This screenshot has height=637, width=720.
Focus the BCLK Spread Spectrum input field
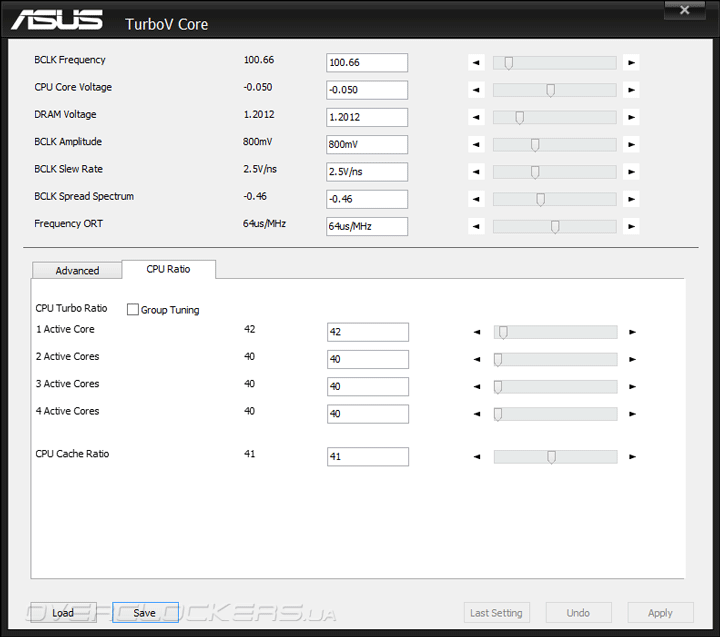pyautogui.click(x=367, y=199)
